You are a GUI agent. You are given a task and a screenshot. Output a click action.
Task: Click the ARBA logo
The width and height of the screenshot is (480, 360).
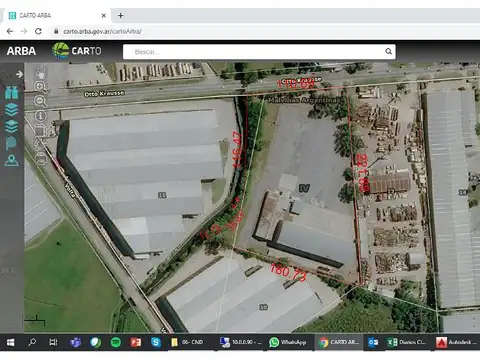coord(21,51)
